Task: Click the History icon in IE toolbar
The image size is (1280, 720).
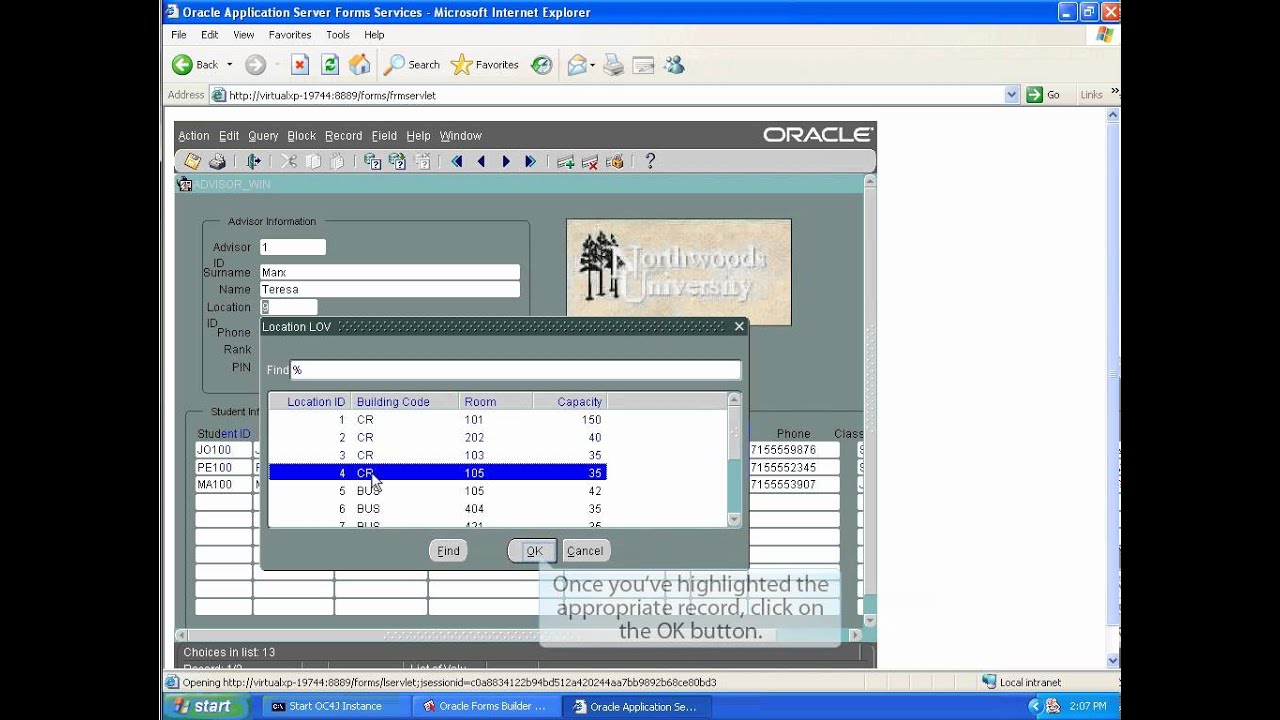Action: (x=541, y=65)
